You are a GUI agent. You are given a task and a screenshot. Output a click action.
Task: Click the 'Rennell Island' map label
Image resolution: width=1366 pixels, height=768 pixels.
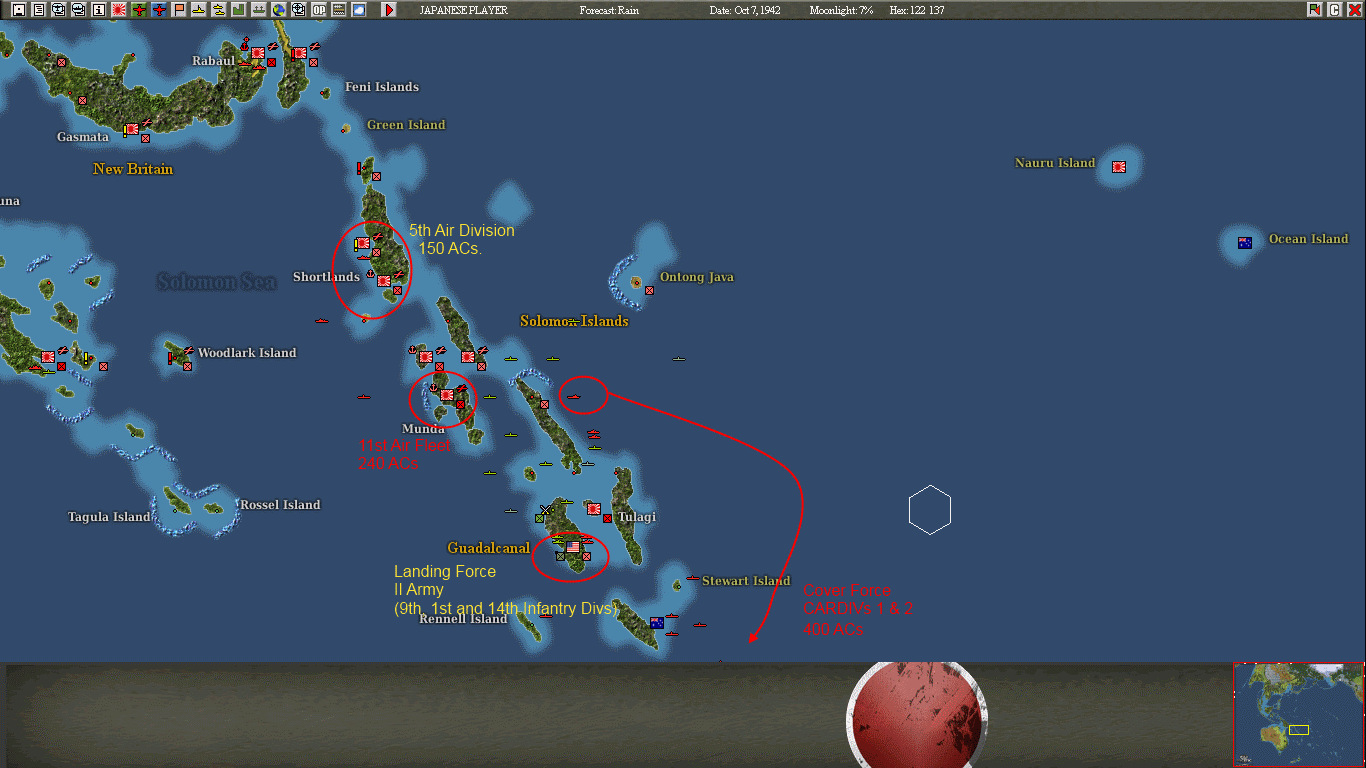463,619
